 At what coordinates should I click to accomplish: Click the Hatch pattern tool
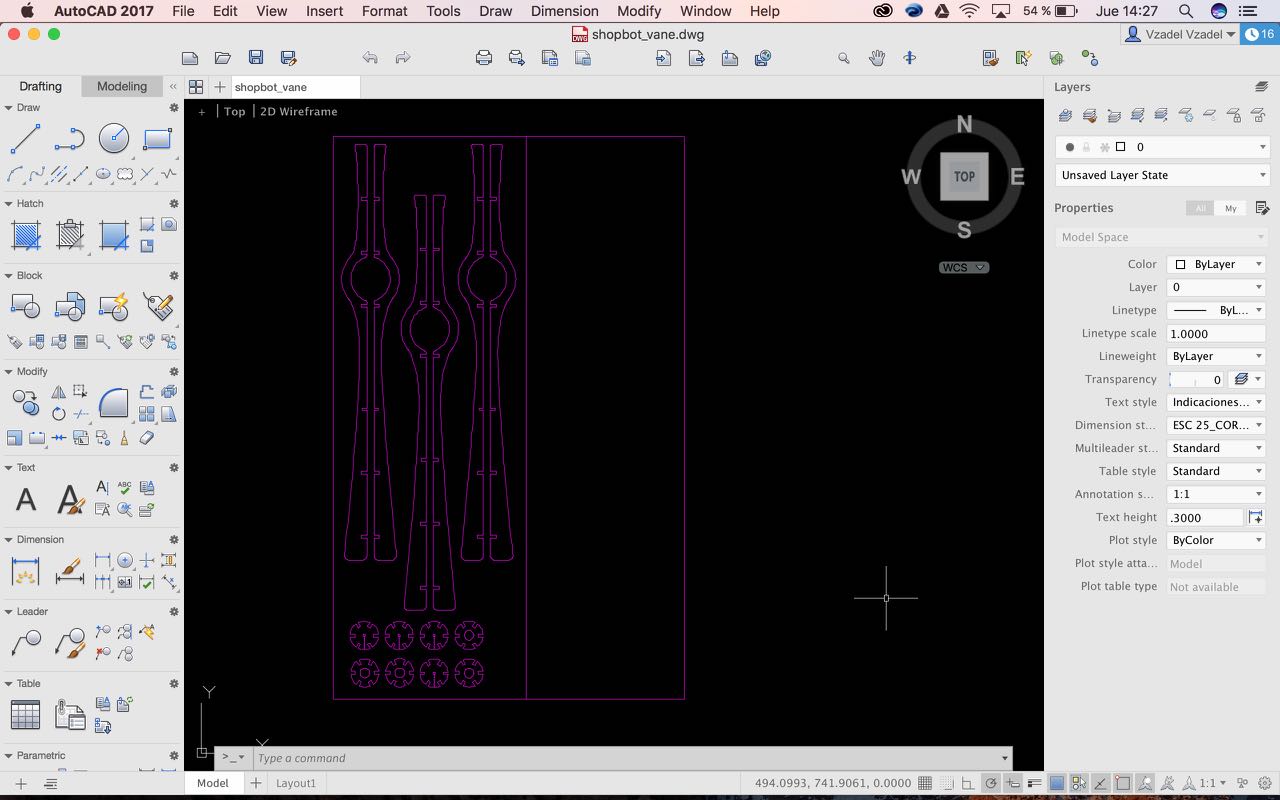coord(25,236)
